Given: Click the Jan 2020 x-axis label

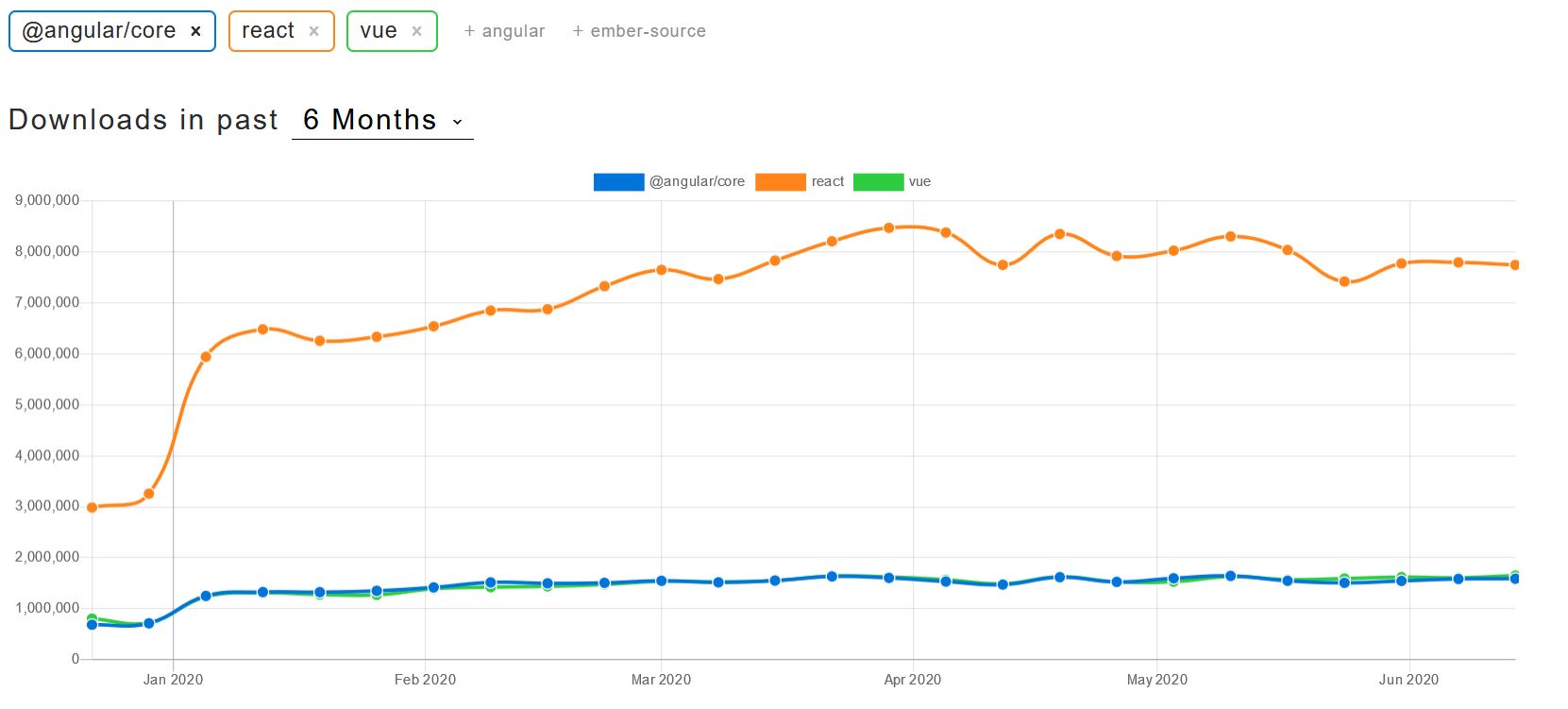Looking at the screenshot, I should [x=173, y=680].
